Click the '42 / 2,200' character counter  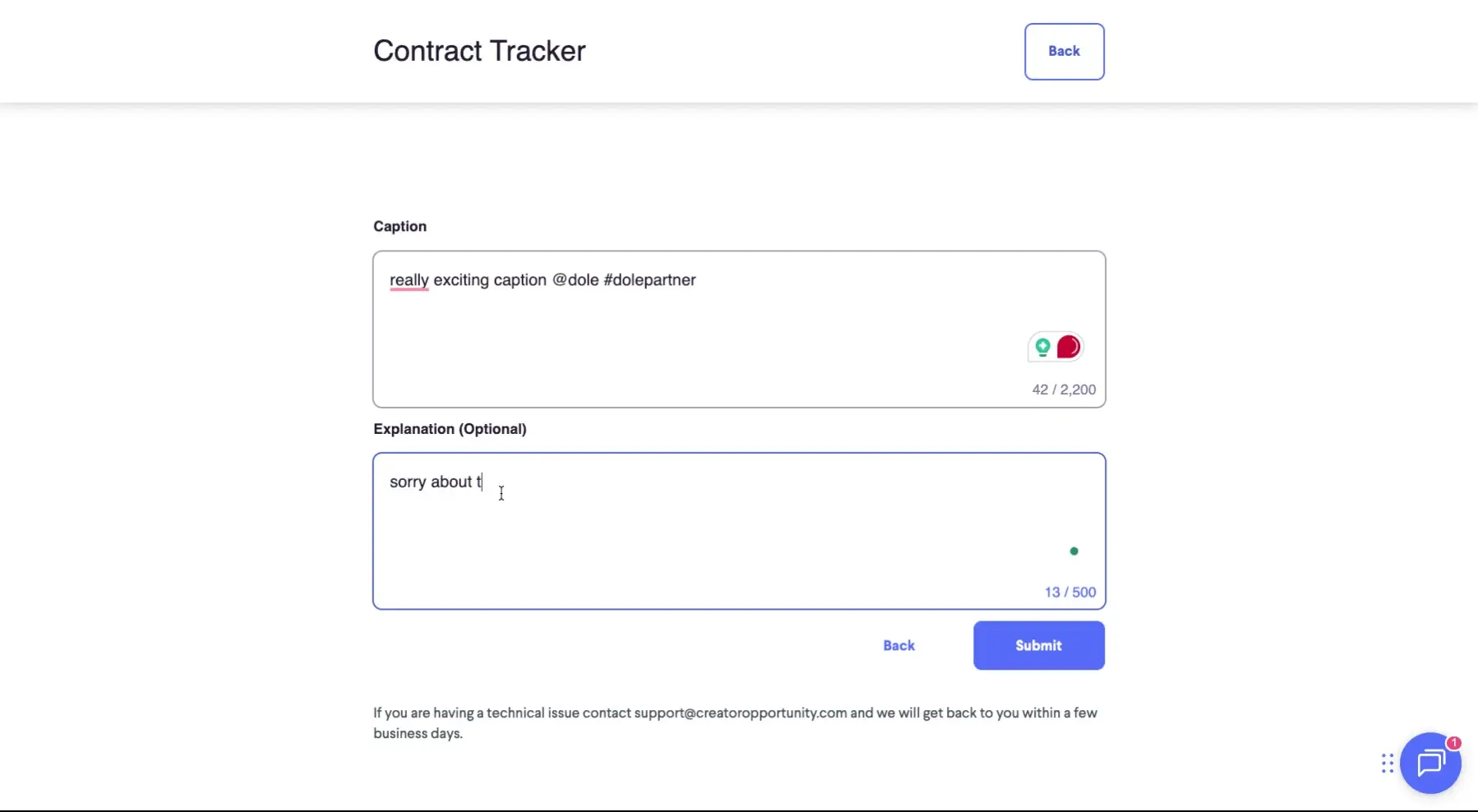click(1063, 389)
